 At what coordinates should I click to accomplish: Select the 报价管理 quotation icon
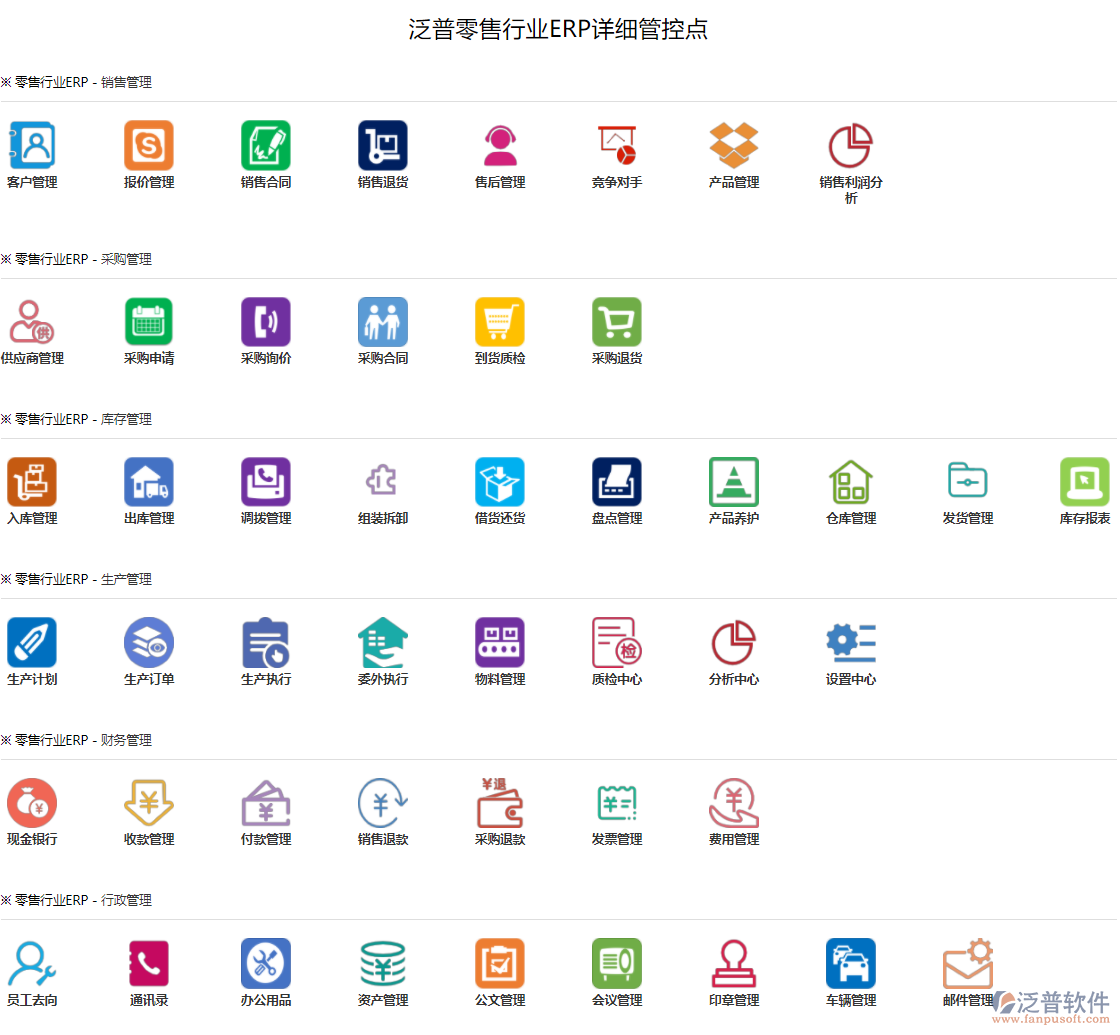tap(148, 150)
